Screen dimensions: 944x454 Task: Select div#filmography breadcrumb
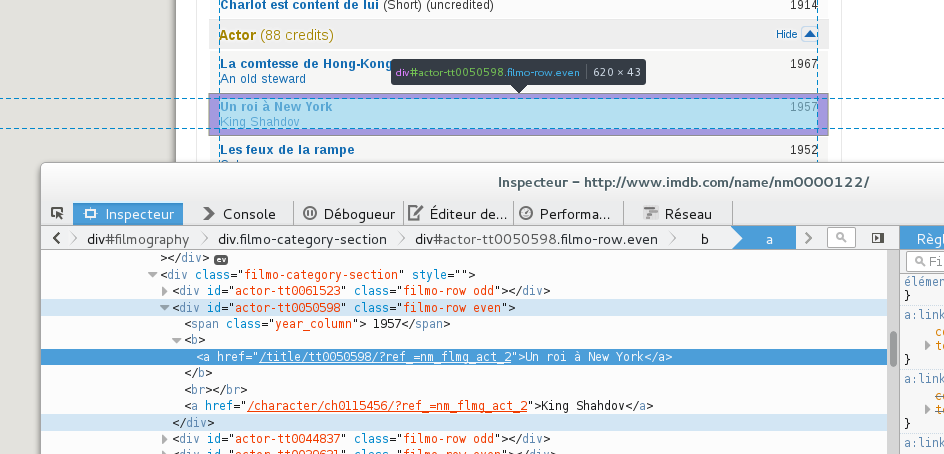click(138, 239)
